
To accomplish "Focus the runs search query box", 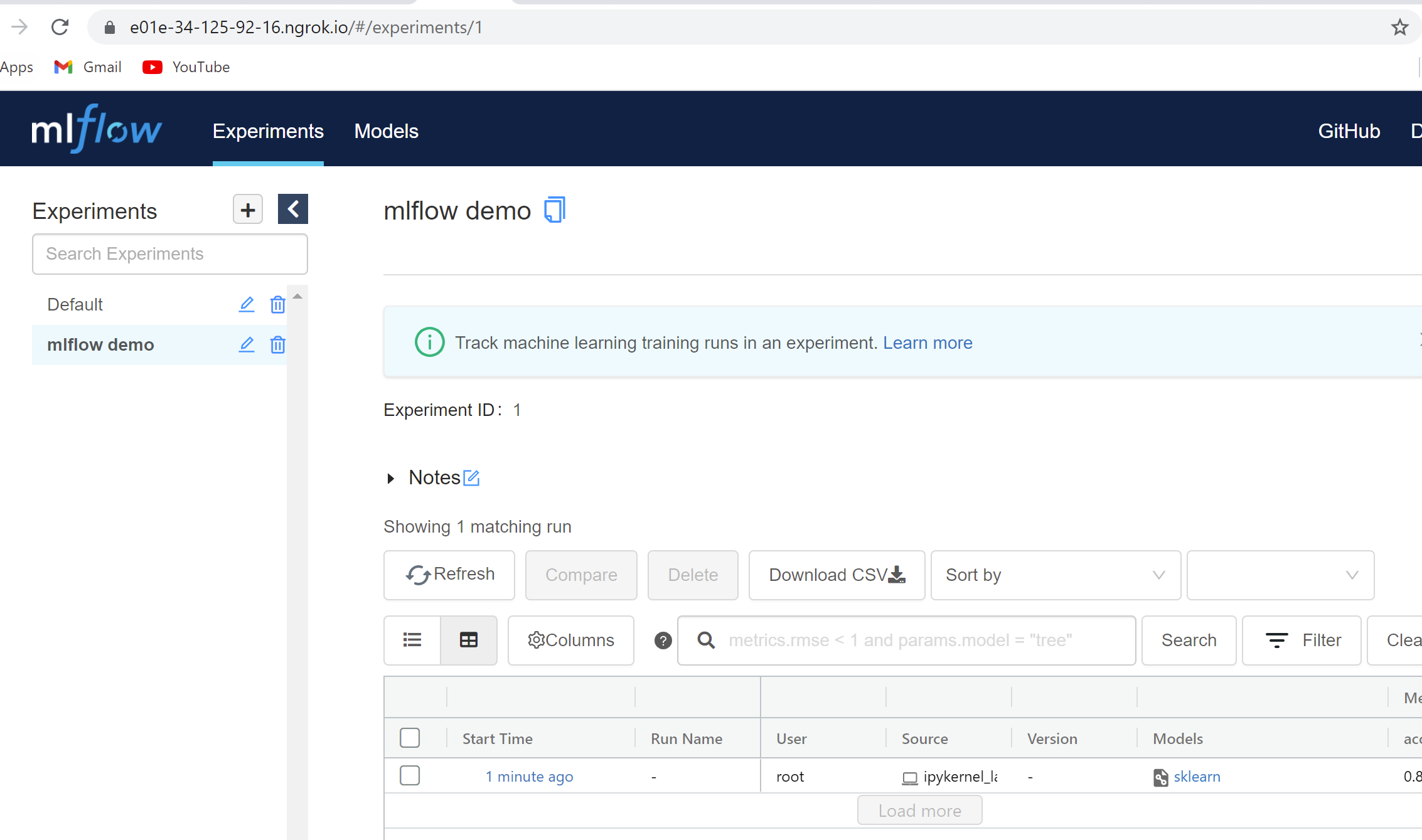I will pyautogui.click(x=906, y=641).
